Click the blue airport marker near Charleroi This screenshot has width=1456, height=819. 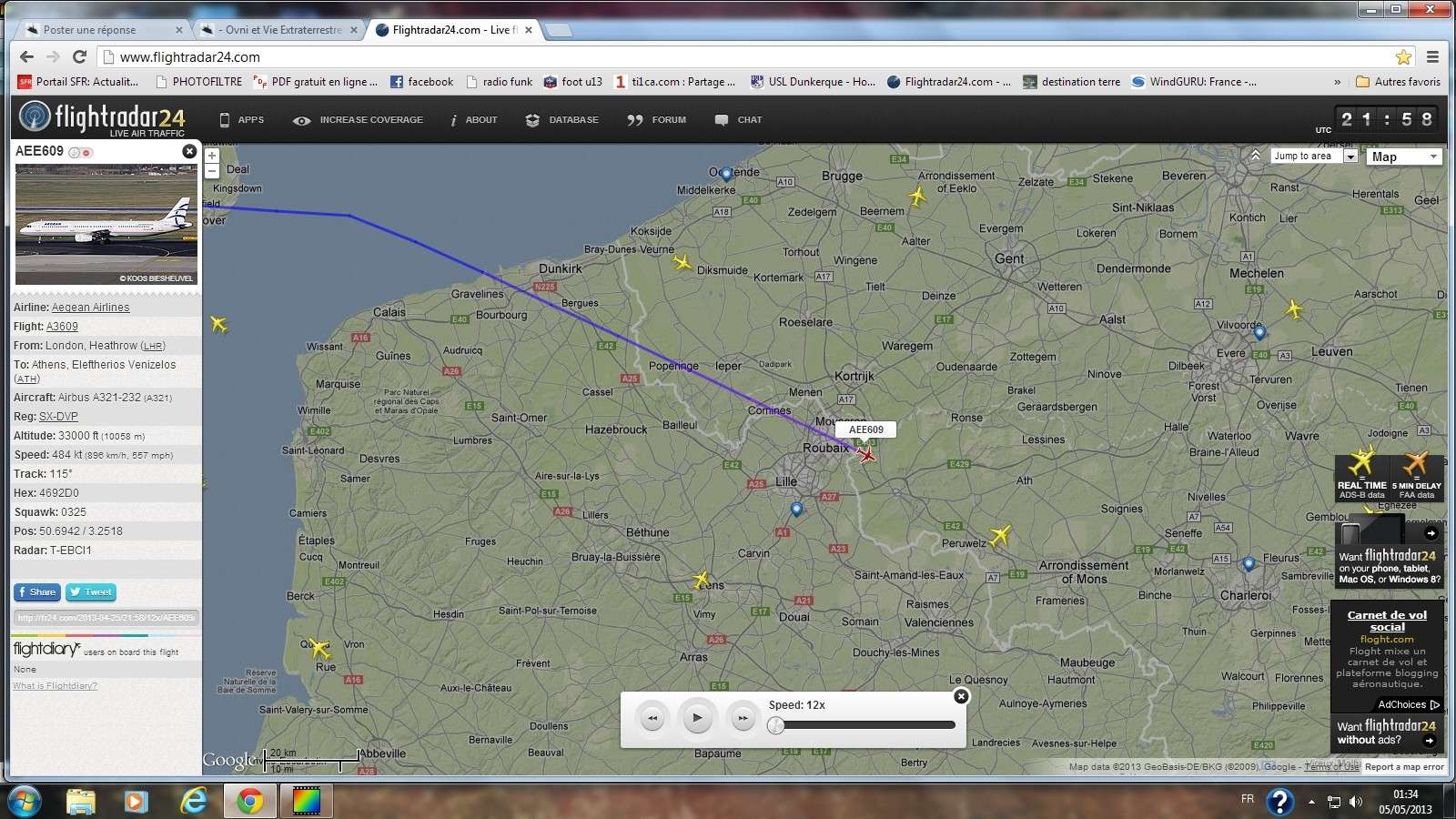(1249, 564)
